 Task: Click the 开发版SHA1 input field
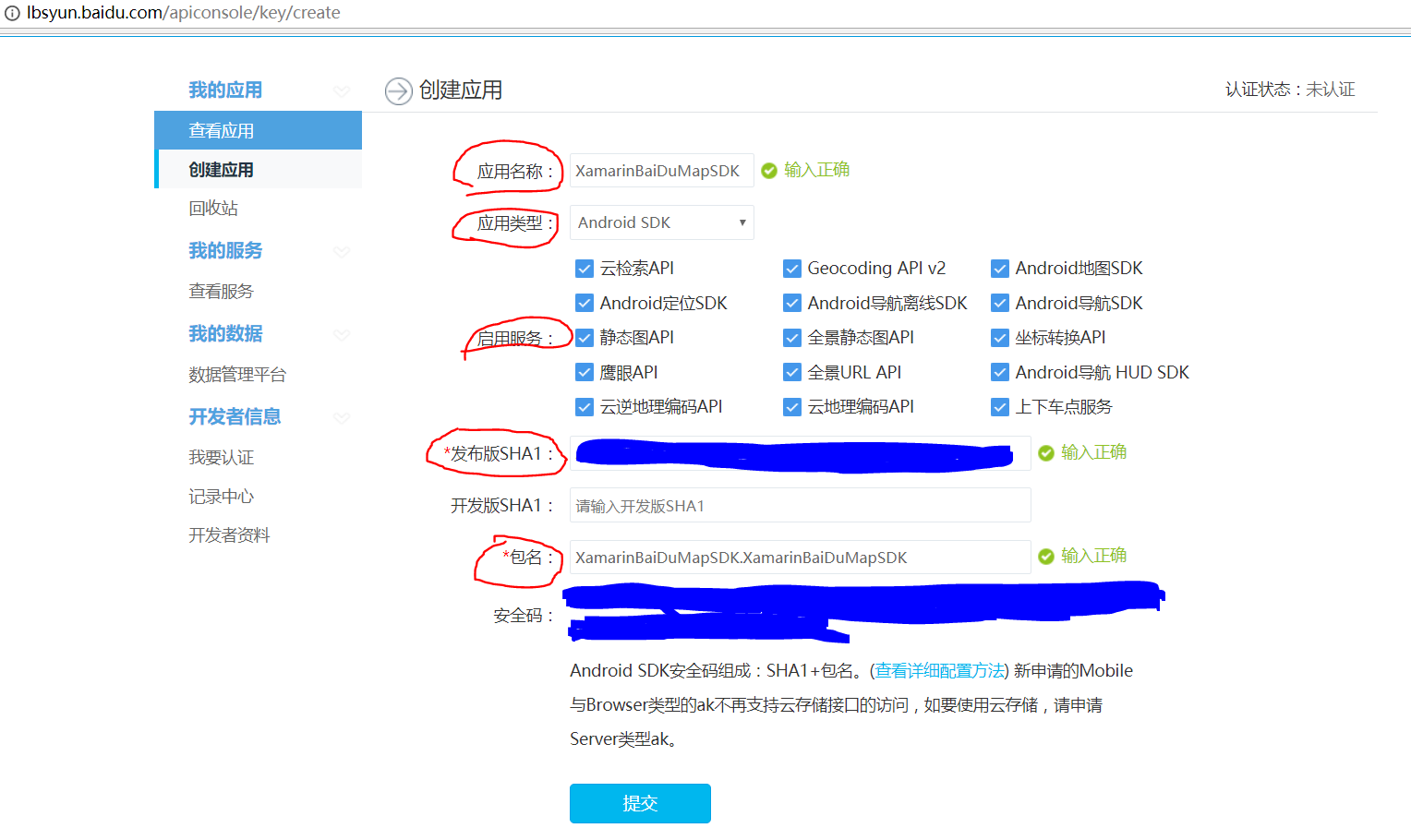pyautogui.click(x=801, y=505)
